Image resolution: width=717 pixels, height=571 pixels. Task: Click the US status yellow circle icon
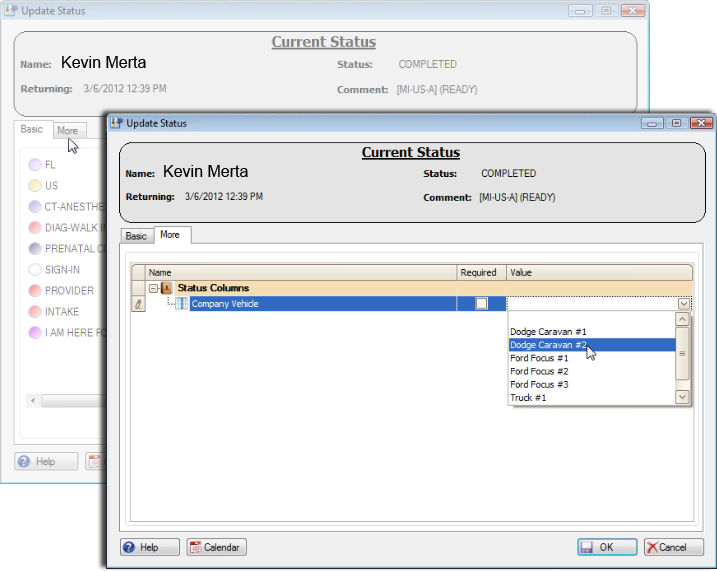(x=35, y=185)
